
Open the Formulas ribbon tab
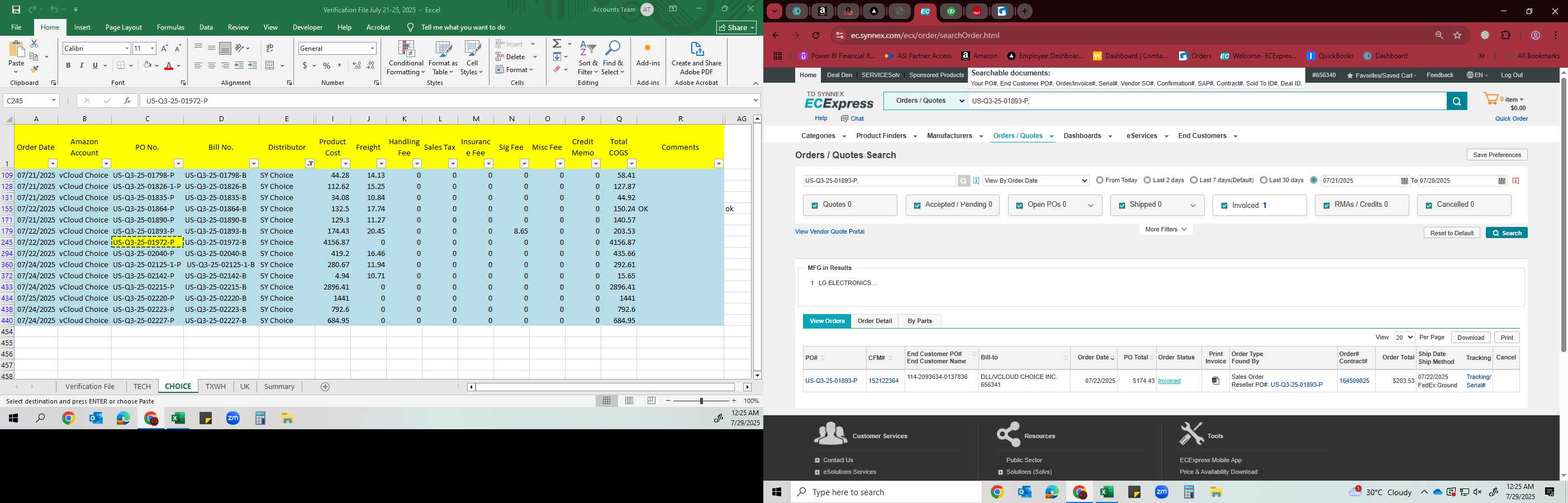(x=170, y=27)
